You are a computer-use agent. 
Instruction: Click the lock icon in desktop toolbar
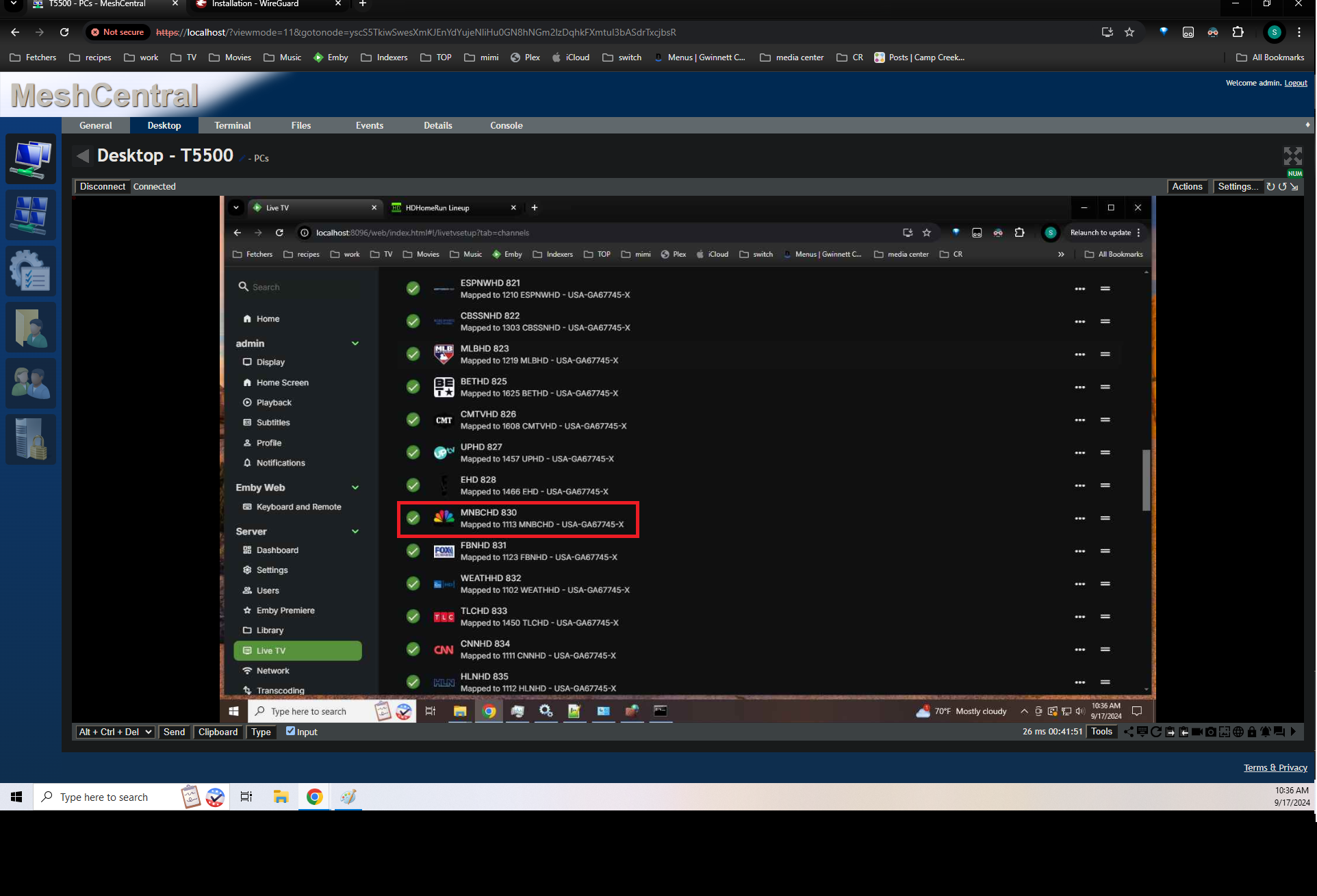pos(1252,732)
